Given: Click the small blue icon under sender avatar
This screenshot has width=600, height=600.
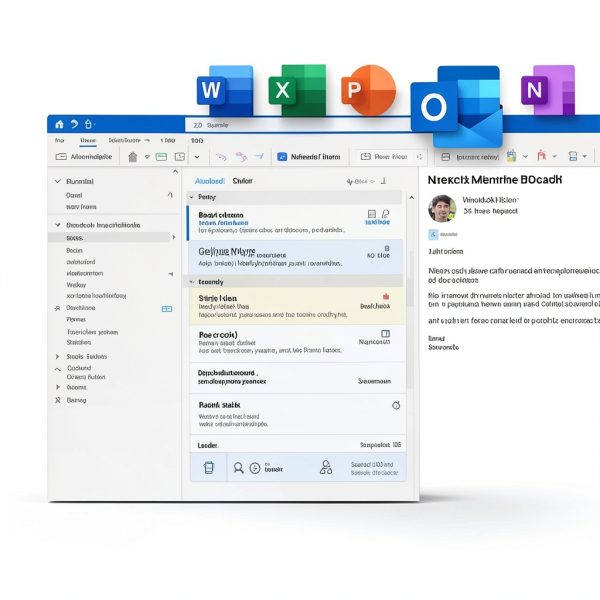Looking at the screenshot, I should 433,235.
